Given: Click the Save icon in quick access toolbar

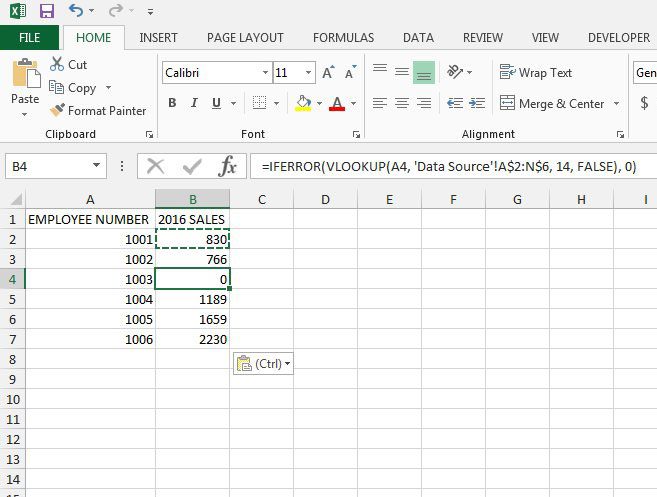Looking at the screenshot, I should click(46, 11).
